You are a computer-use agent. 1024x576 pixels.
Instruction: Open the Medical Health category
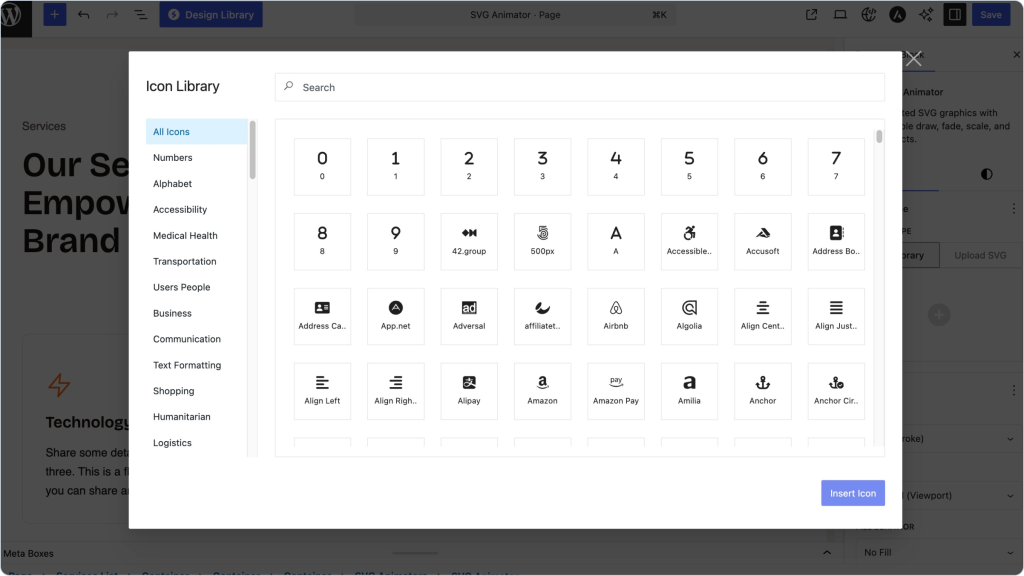click(x=197, y=235)
